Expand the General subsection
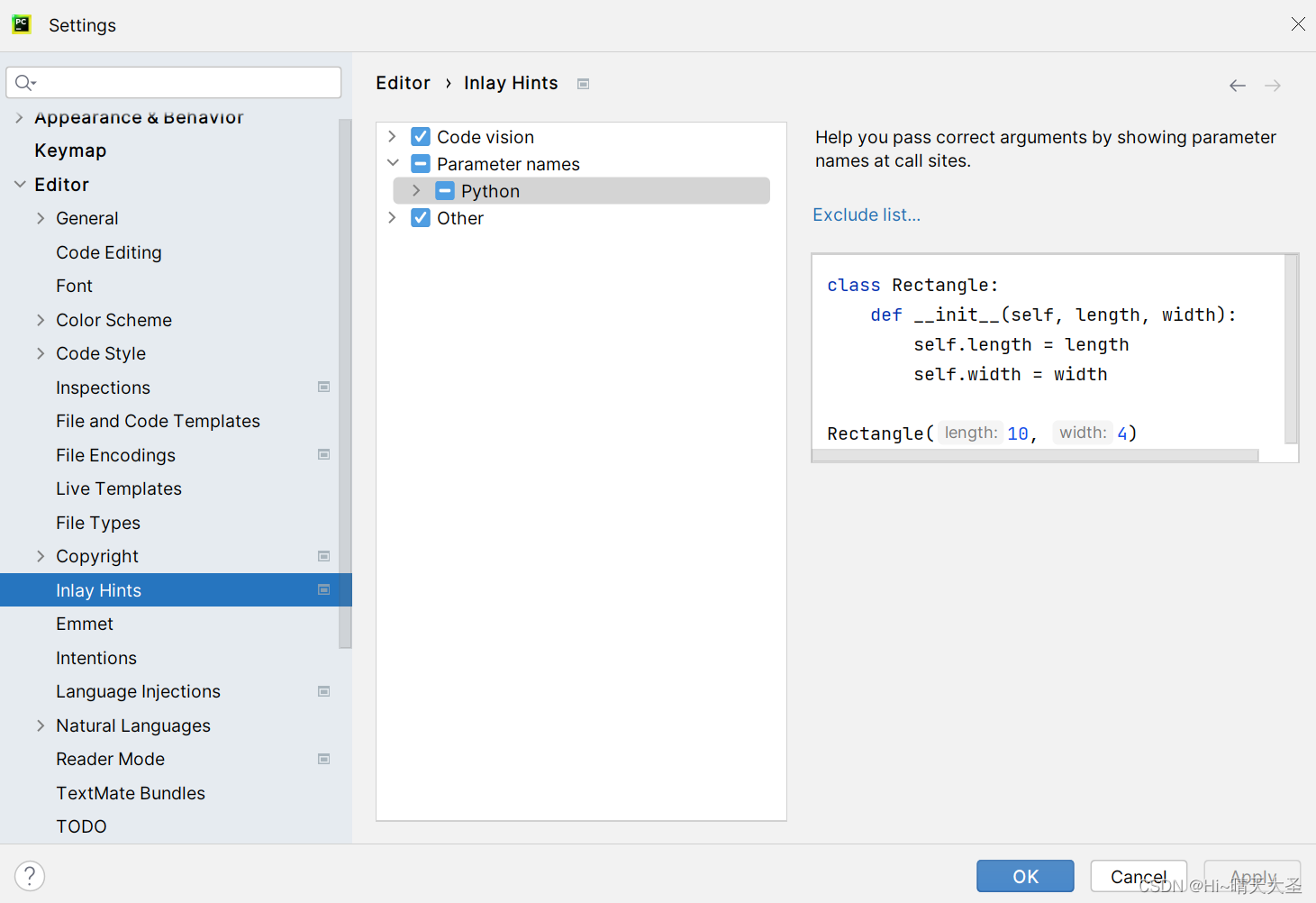 [x=41, y=218]
